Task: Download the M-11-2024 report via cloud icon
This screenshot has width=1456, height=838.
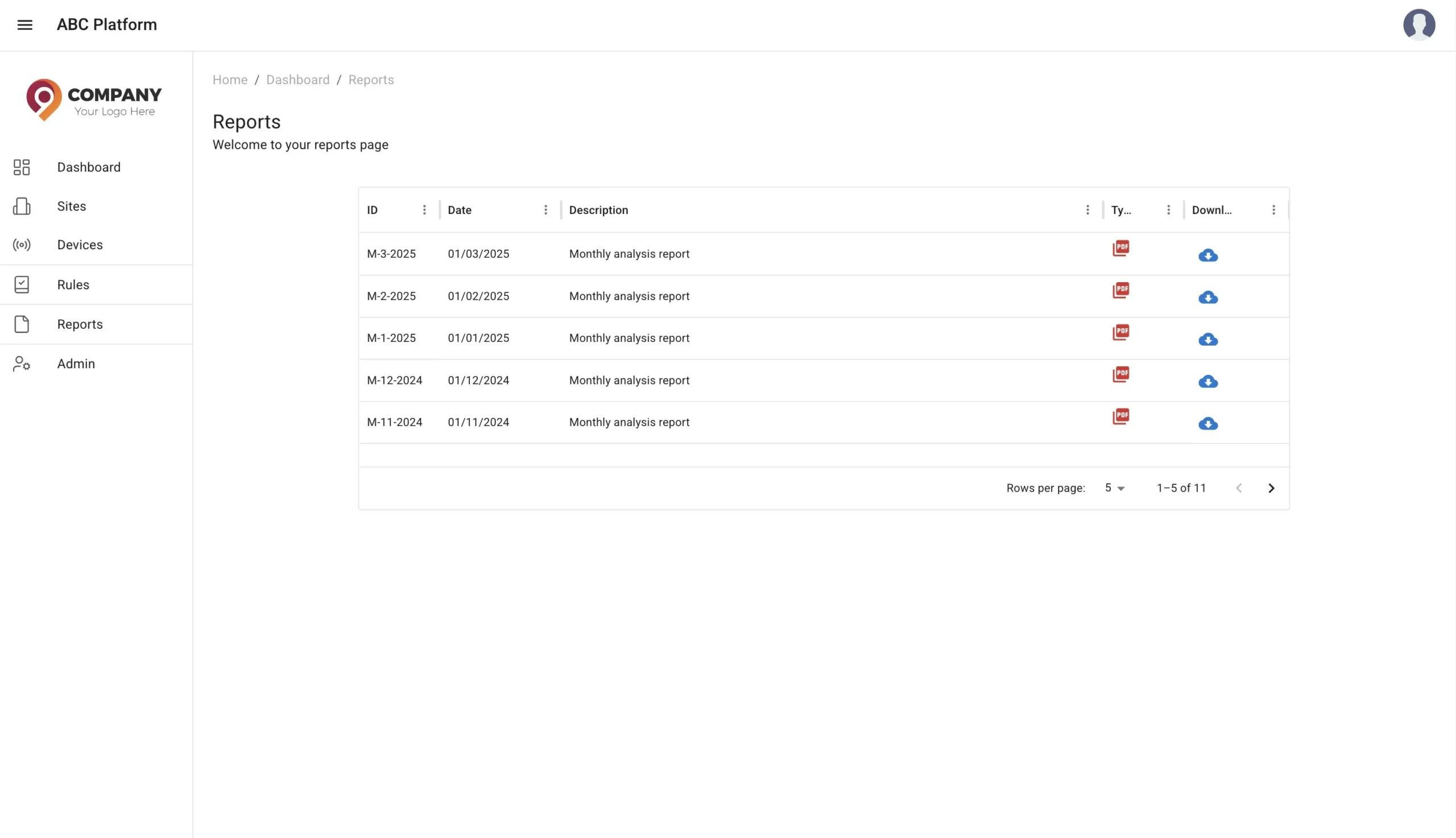Action: click(1207, 423)
